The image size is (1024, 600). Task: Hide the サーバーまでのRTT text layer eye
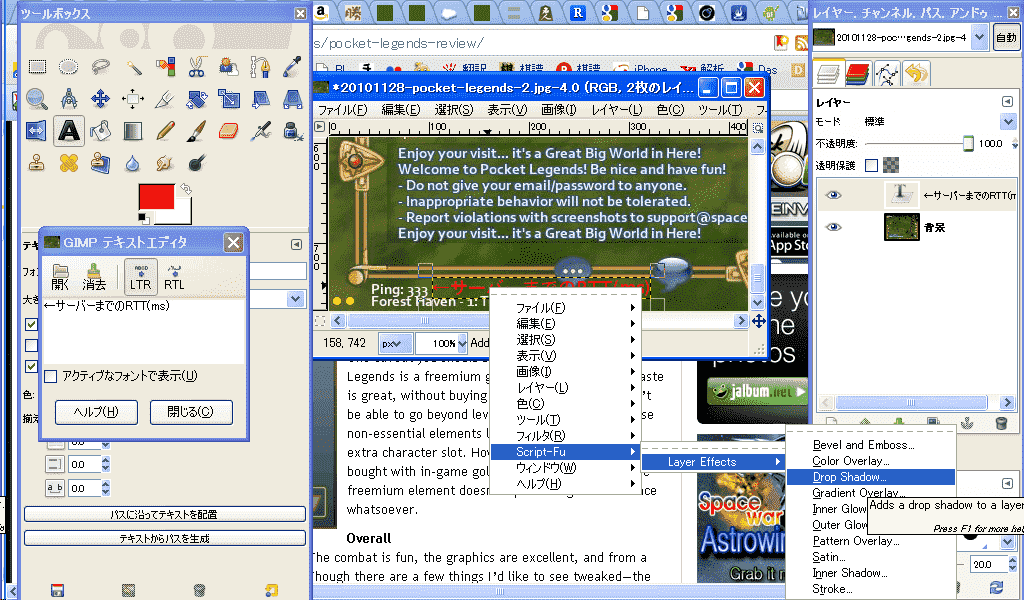tap(833, 195)
